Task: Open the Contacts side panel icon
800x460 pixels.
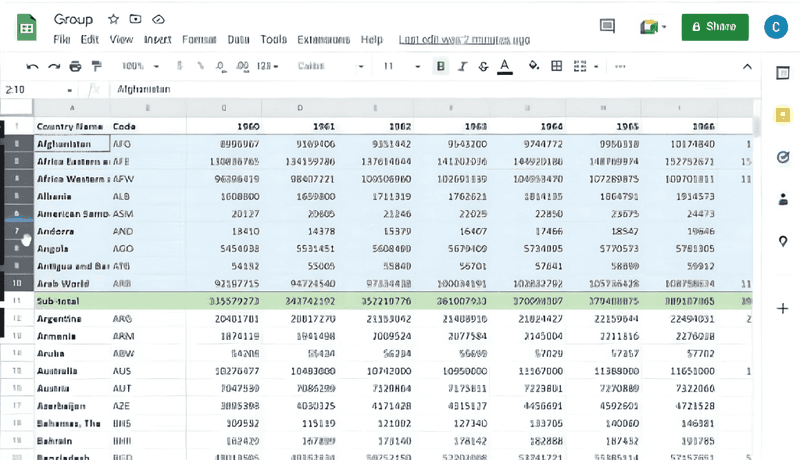Action: [783, 199]
